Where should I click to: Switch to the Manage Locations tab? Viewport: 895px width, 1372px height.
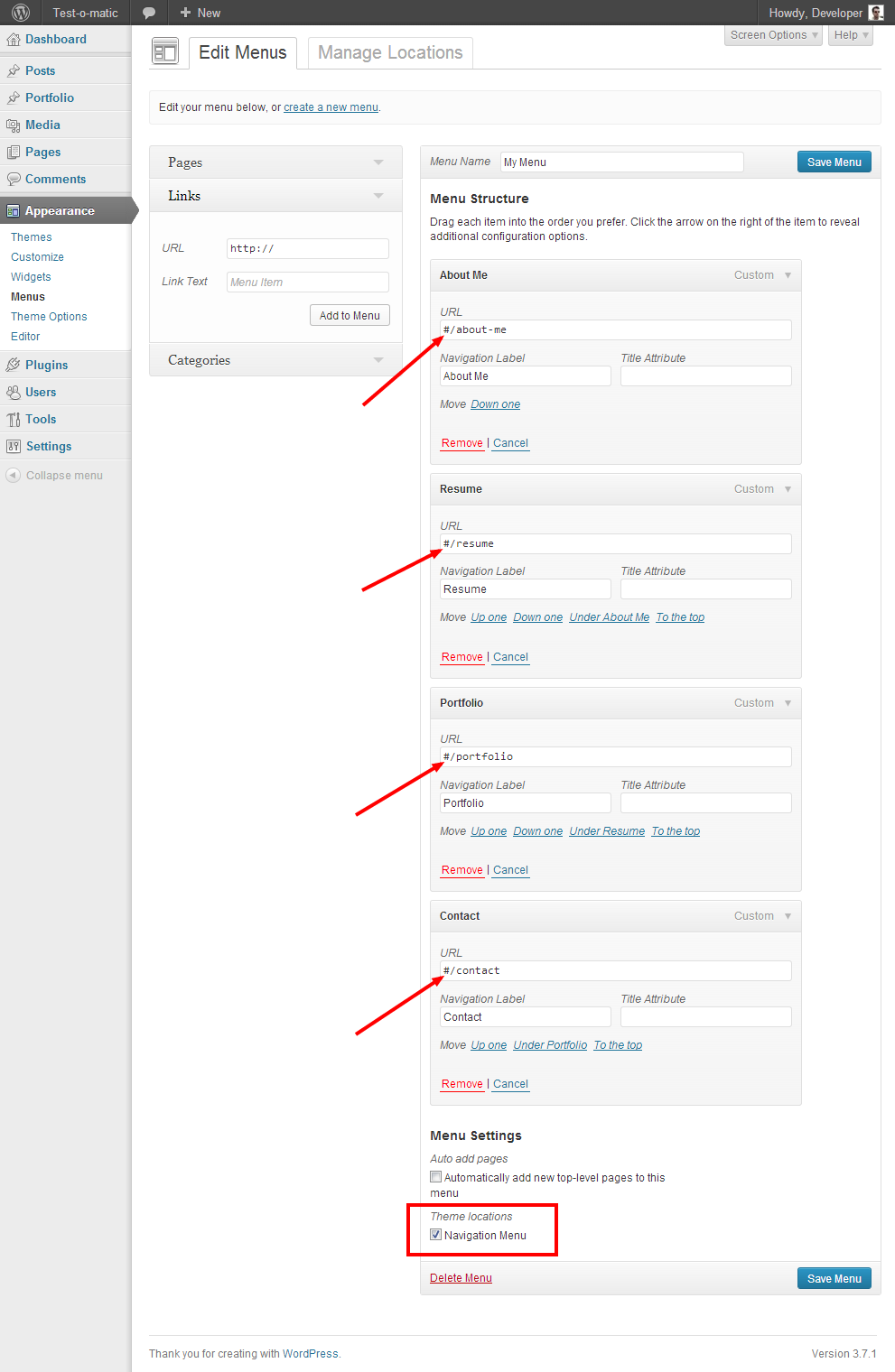390,53
